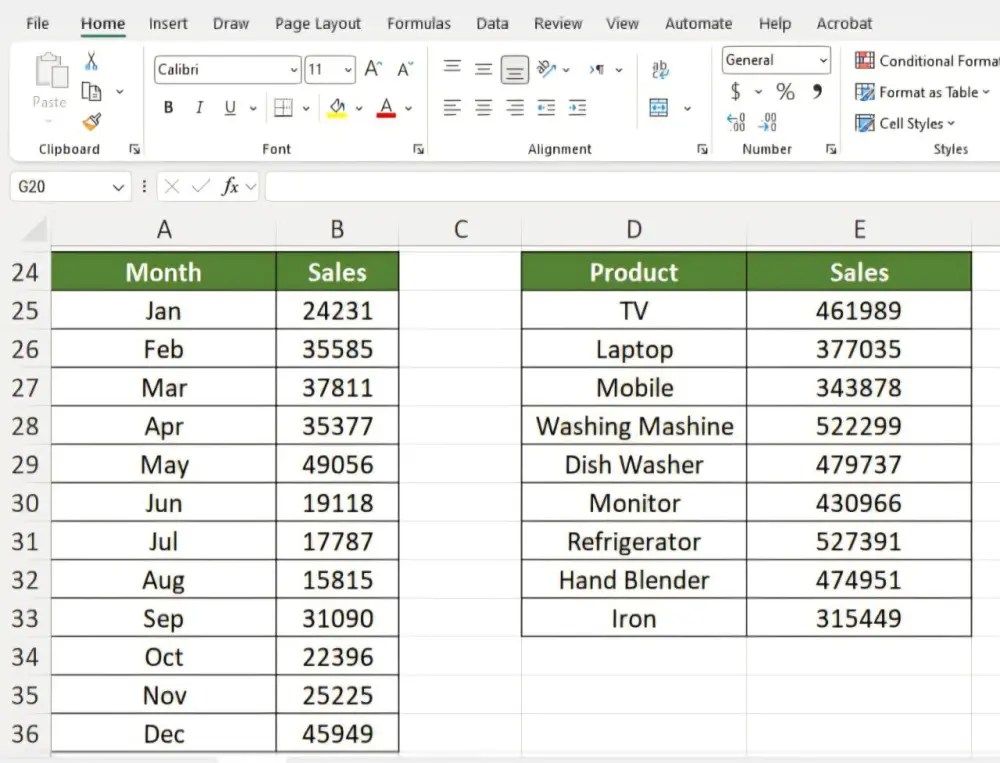Select the cell with value 49056

tap(337, 464)
